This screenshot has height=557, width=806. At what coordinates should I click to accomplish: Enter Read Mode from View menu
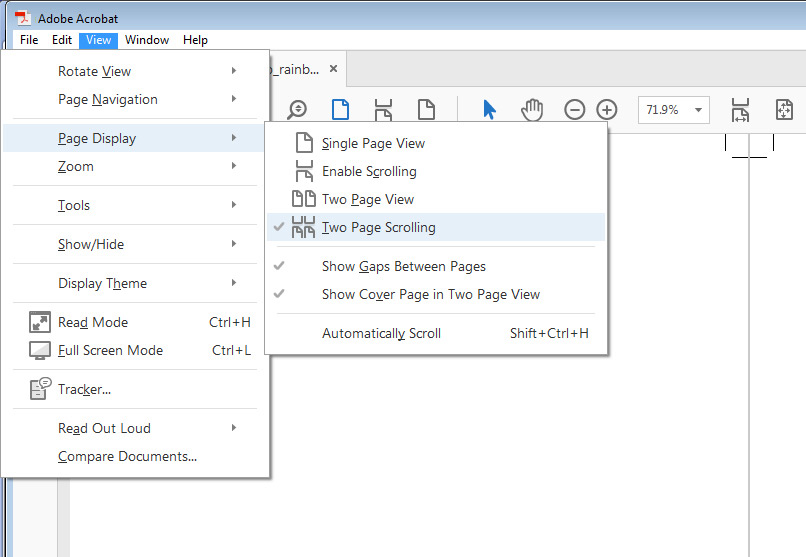point(93,323)
